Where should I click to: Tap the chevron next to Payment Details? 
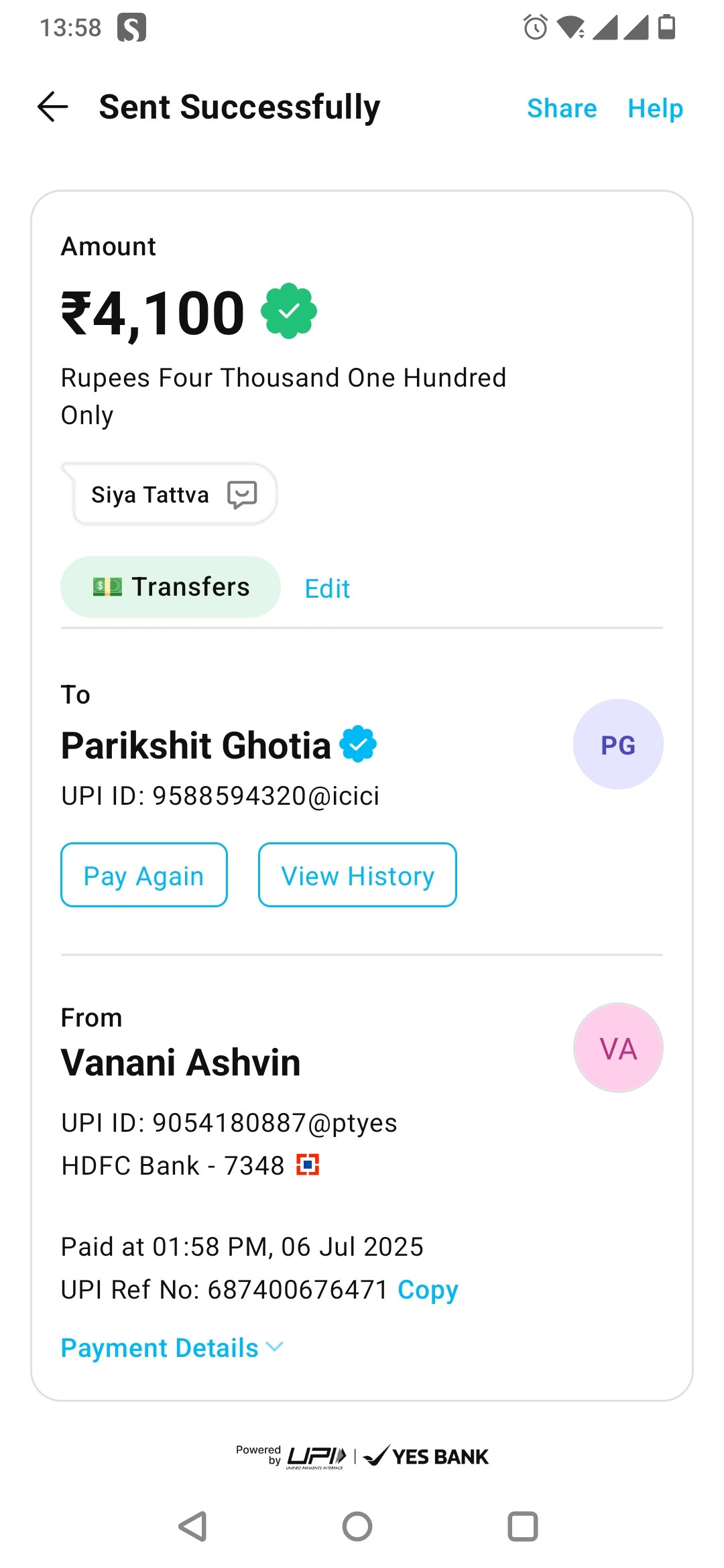click(x=275, y=1347)
